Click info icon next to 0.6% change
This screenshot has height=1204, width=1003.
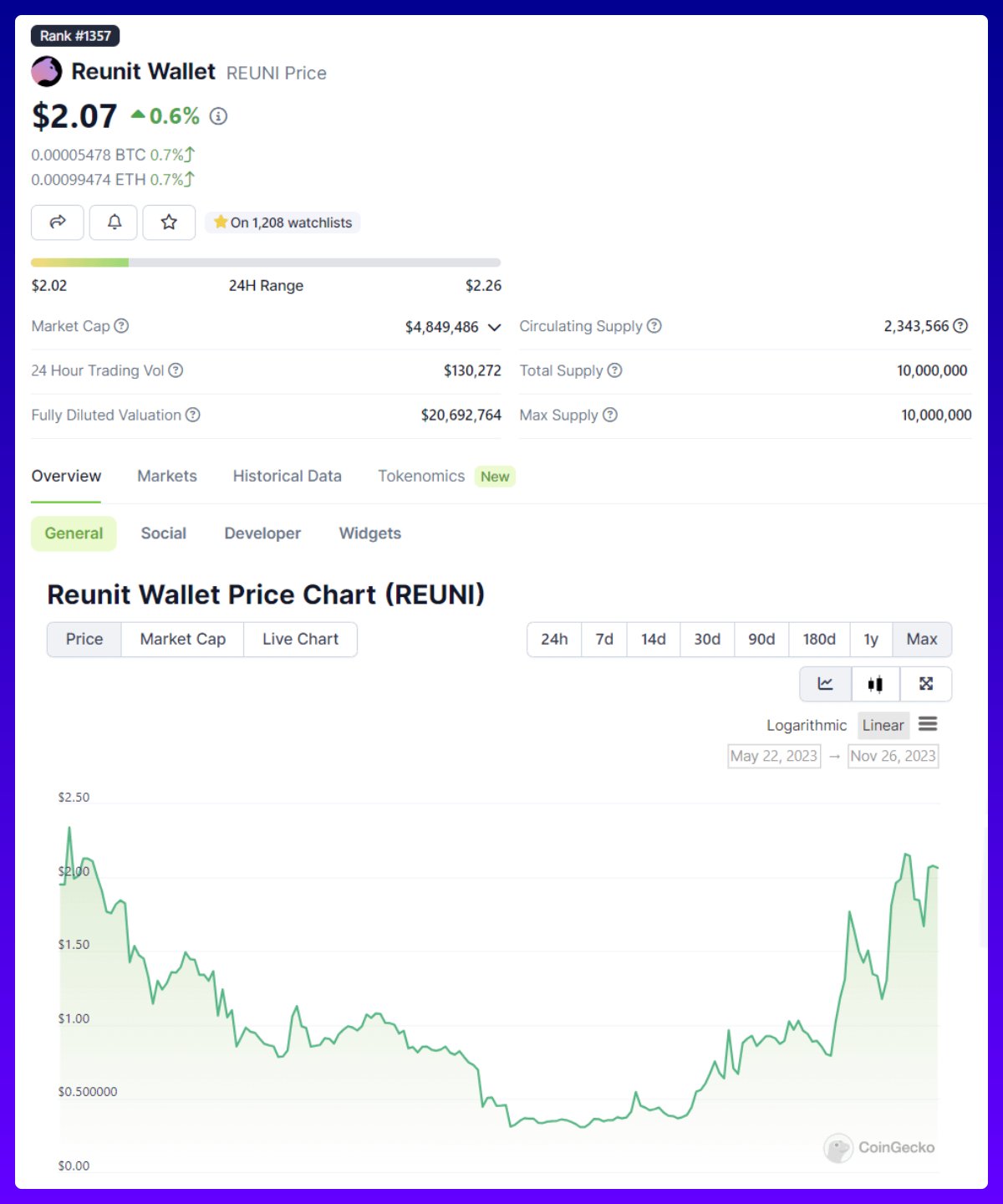(218, 116)
